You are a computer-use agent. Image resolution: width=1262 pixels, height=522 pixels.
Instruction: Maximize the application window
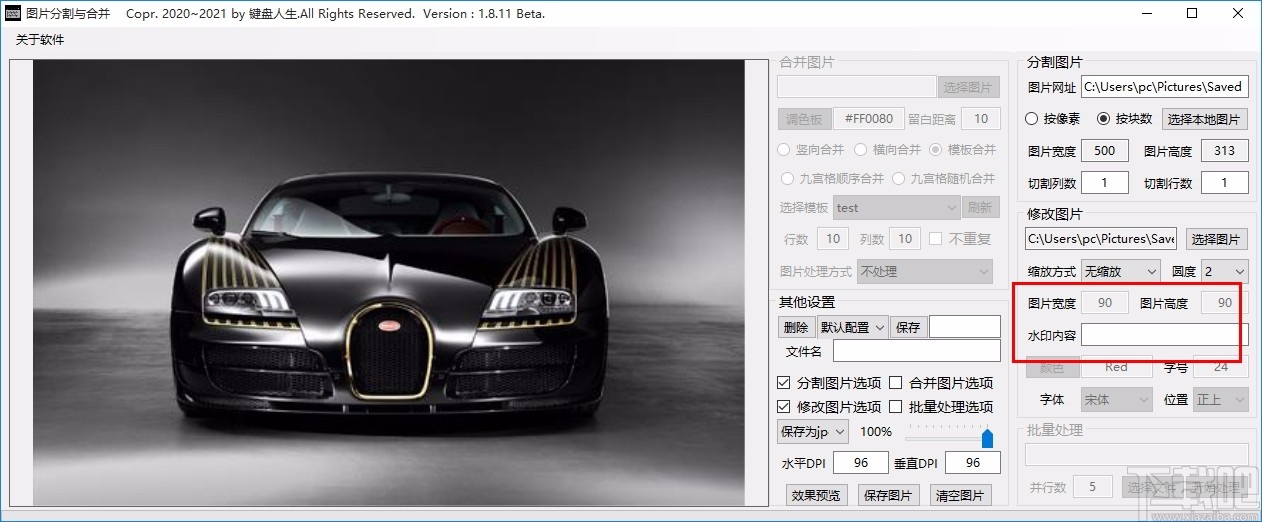1192,14
